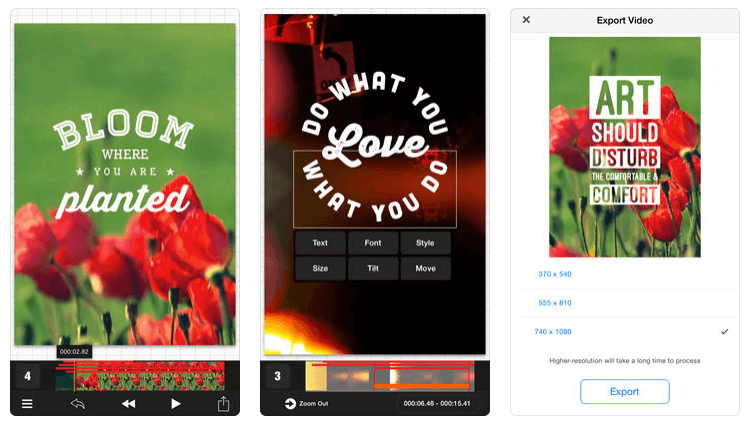Select the 'BLOOM' arched text
Viewport: 754px width, 428px height.
[x=124, y=128]
